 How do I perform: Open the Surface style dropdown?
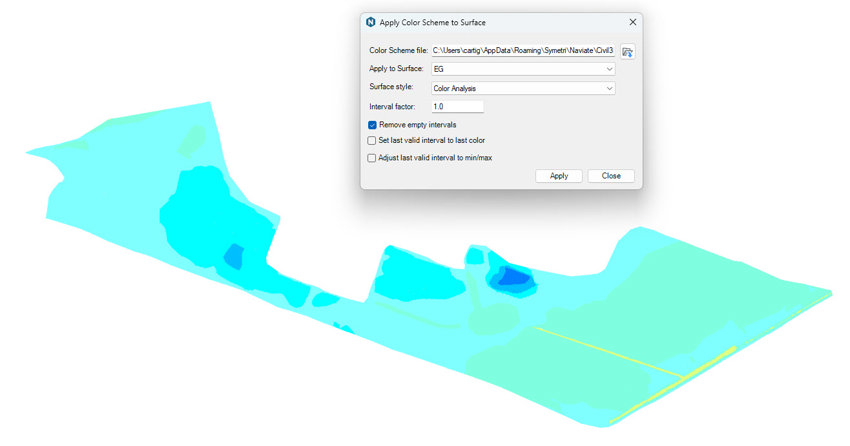tap(523, 88)
